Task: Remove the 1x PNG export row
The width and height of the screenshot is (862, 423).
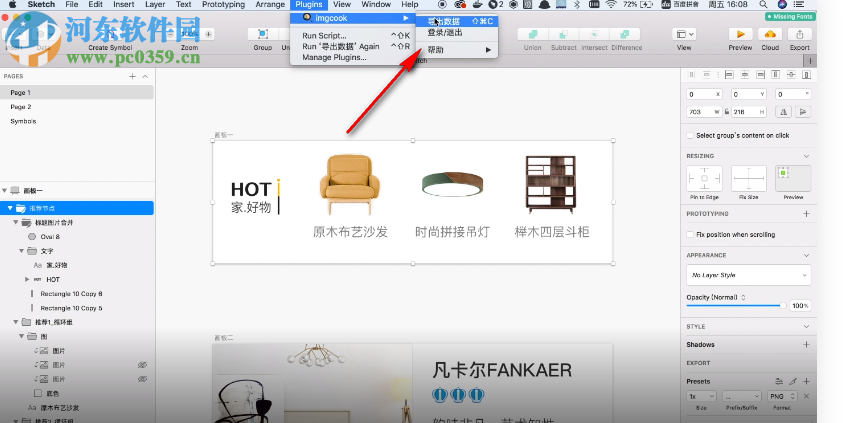Action: [x=806, y=396]
